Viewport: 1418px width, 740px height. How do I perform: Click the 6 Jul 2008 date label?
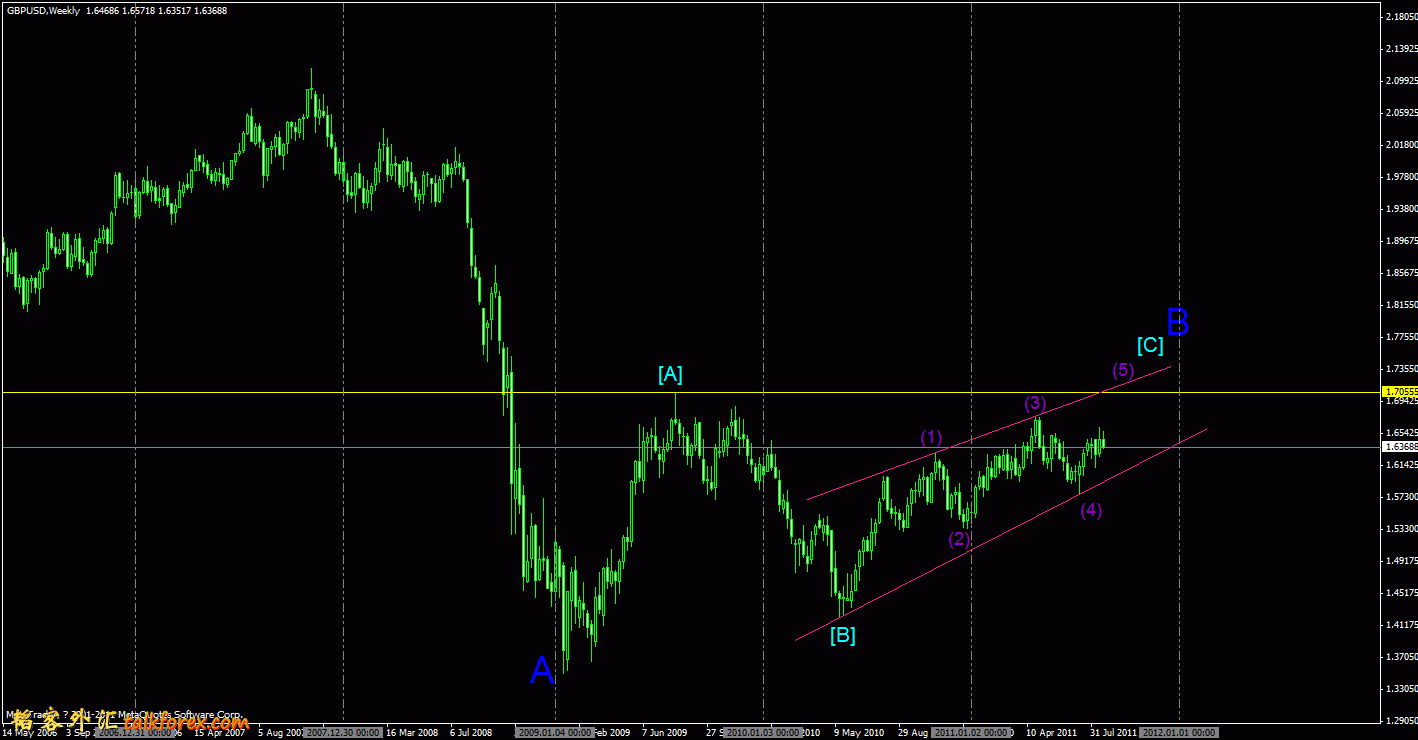point(473,733)
